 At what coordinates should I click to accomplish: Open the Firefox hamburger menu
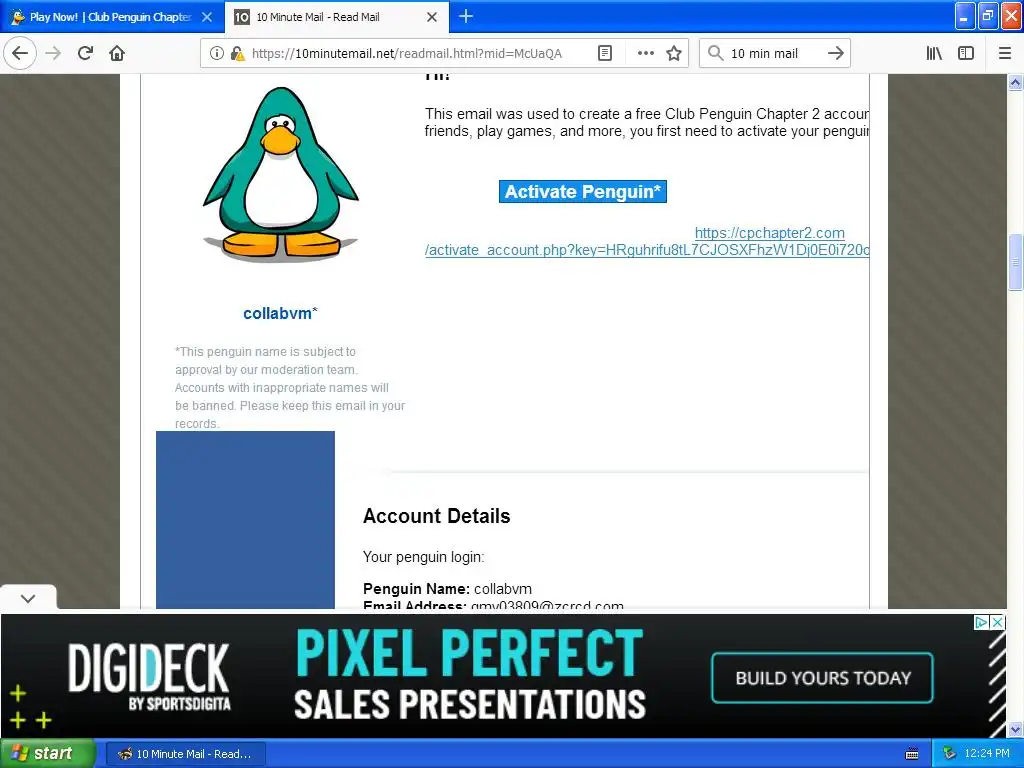pos(1004,54)
